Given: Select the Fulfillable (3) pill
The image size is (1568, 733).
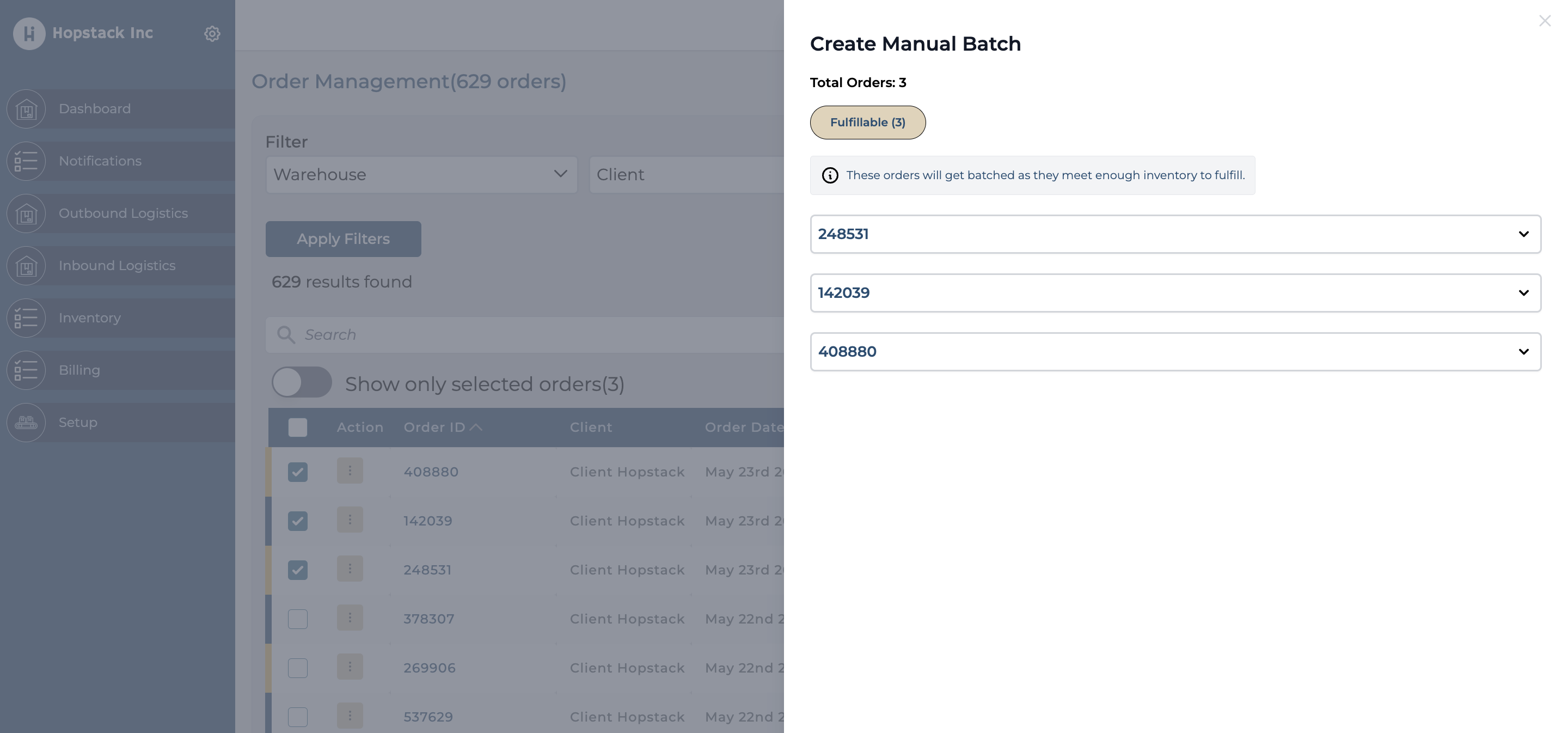Looking at the screenshot, I should (x=867, y=123).
